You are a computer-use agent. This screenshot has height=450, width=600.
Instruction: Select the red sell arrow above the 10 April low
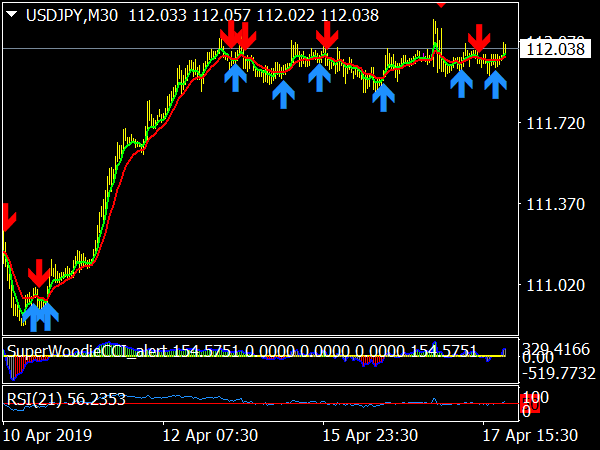(x=39, y=273)
